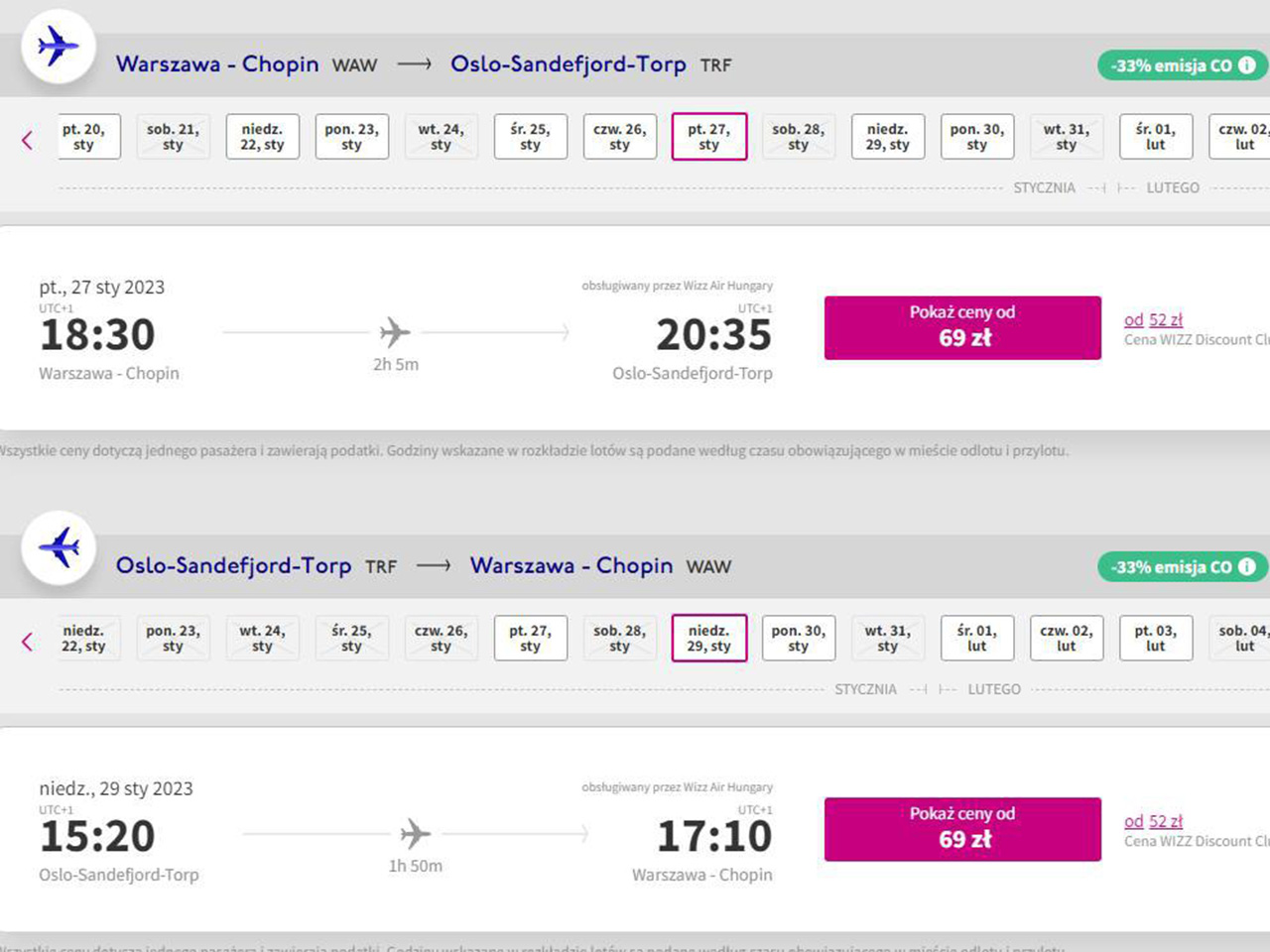The width and height of the screenshot is (1270, 952).
Task: Select outbound date pon. 23 sty
Action: pos(351,137)
